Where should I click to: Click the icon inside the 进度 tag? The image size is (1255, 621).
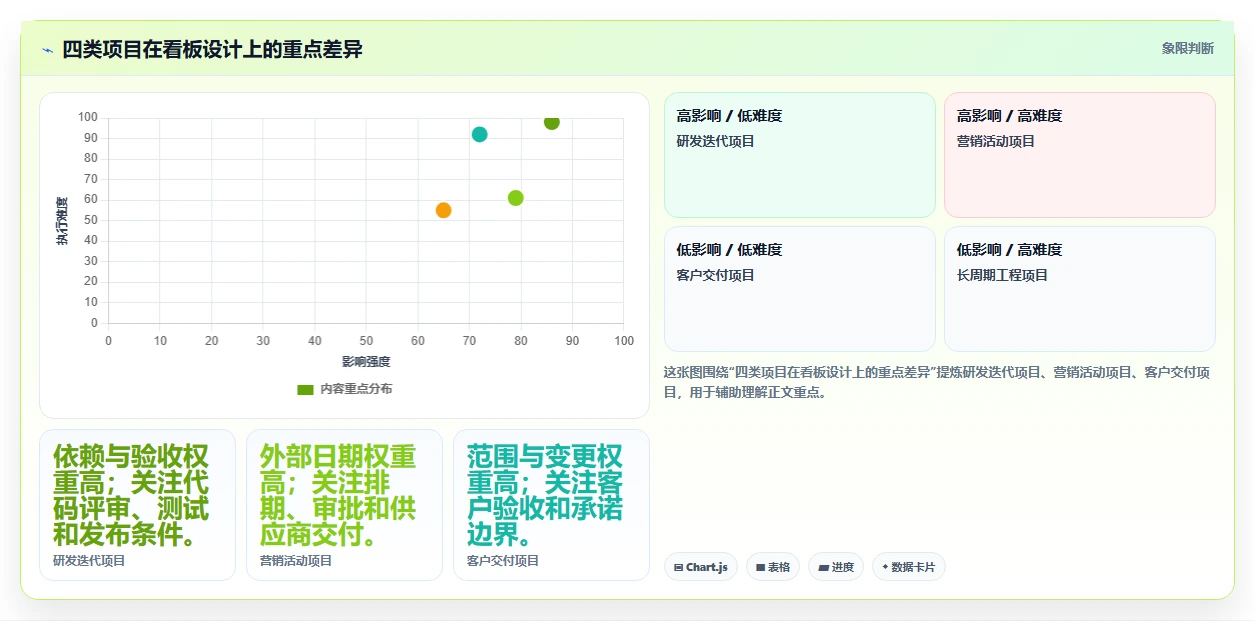[x=823, y=567]
